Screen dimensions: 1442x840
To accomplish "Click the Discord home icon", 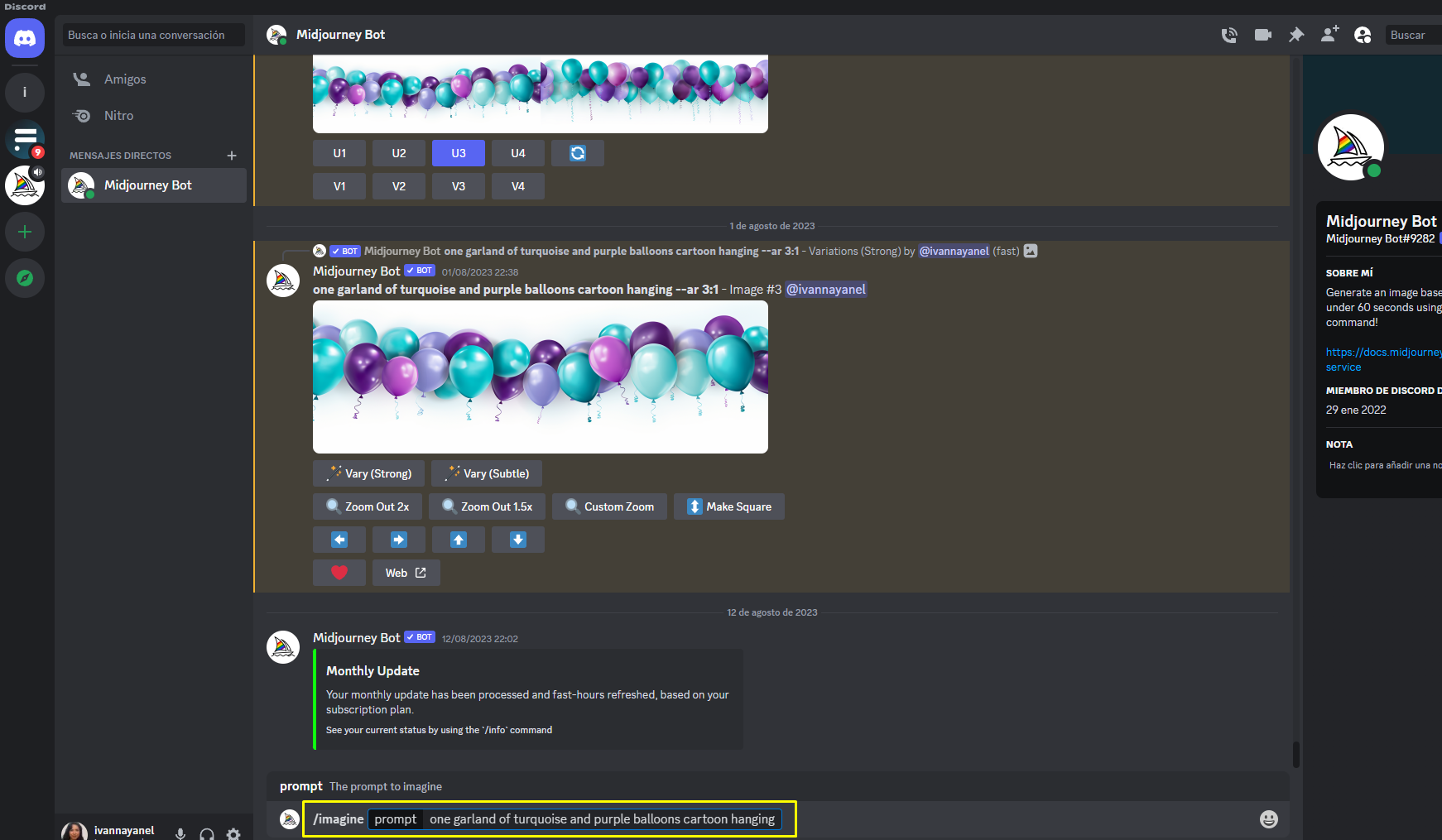I will [x=25, y=38].
